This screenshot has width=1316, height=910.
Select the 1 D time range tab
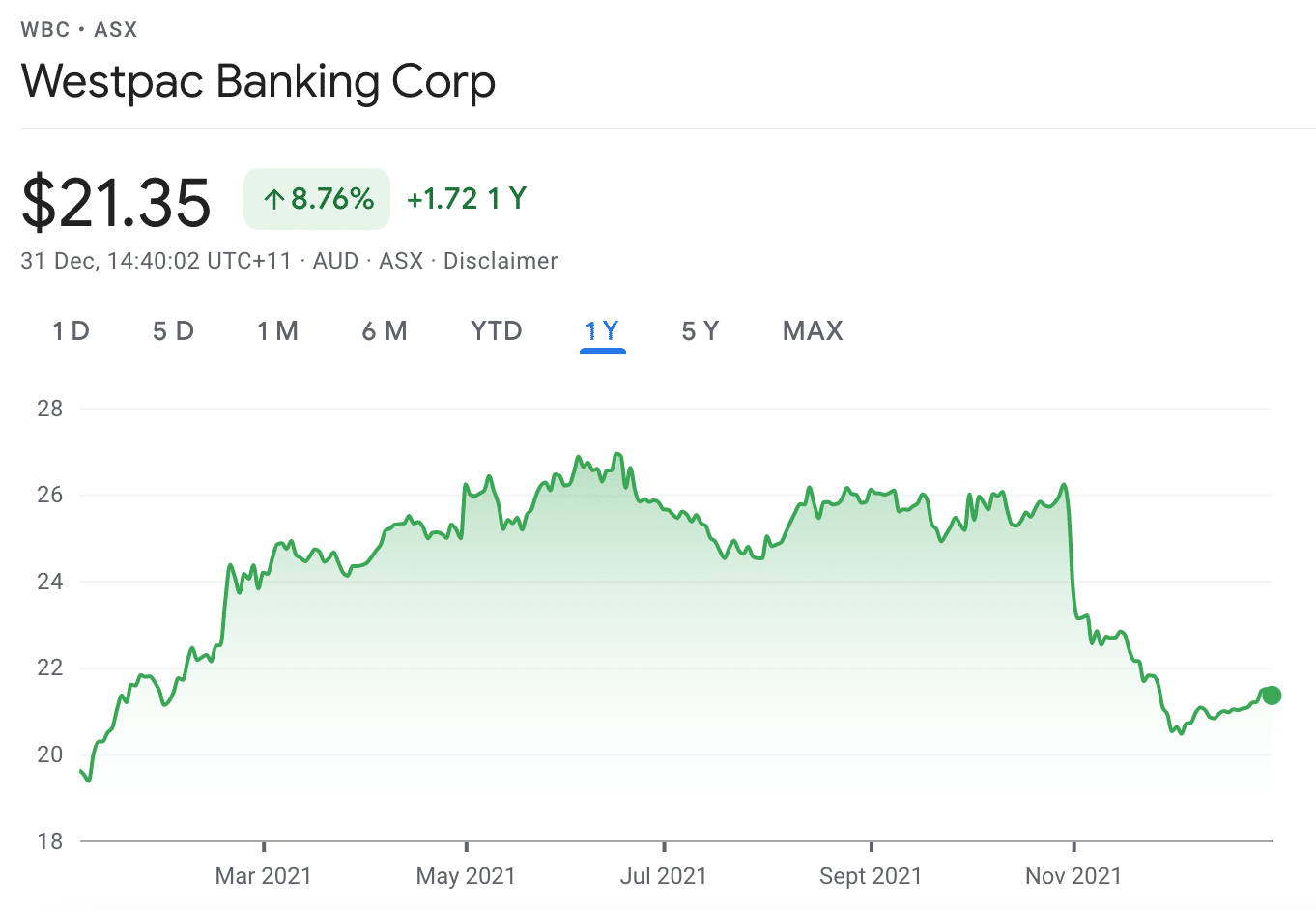coord(72,331)
